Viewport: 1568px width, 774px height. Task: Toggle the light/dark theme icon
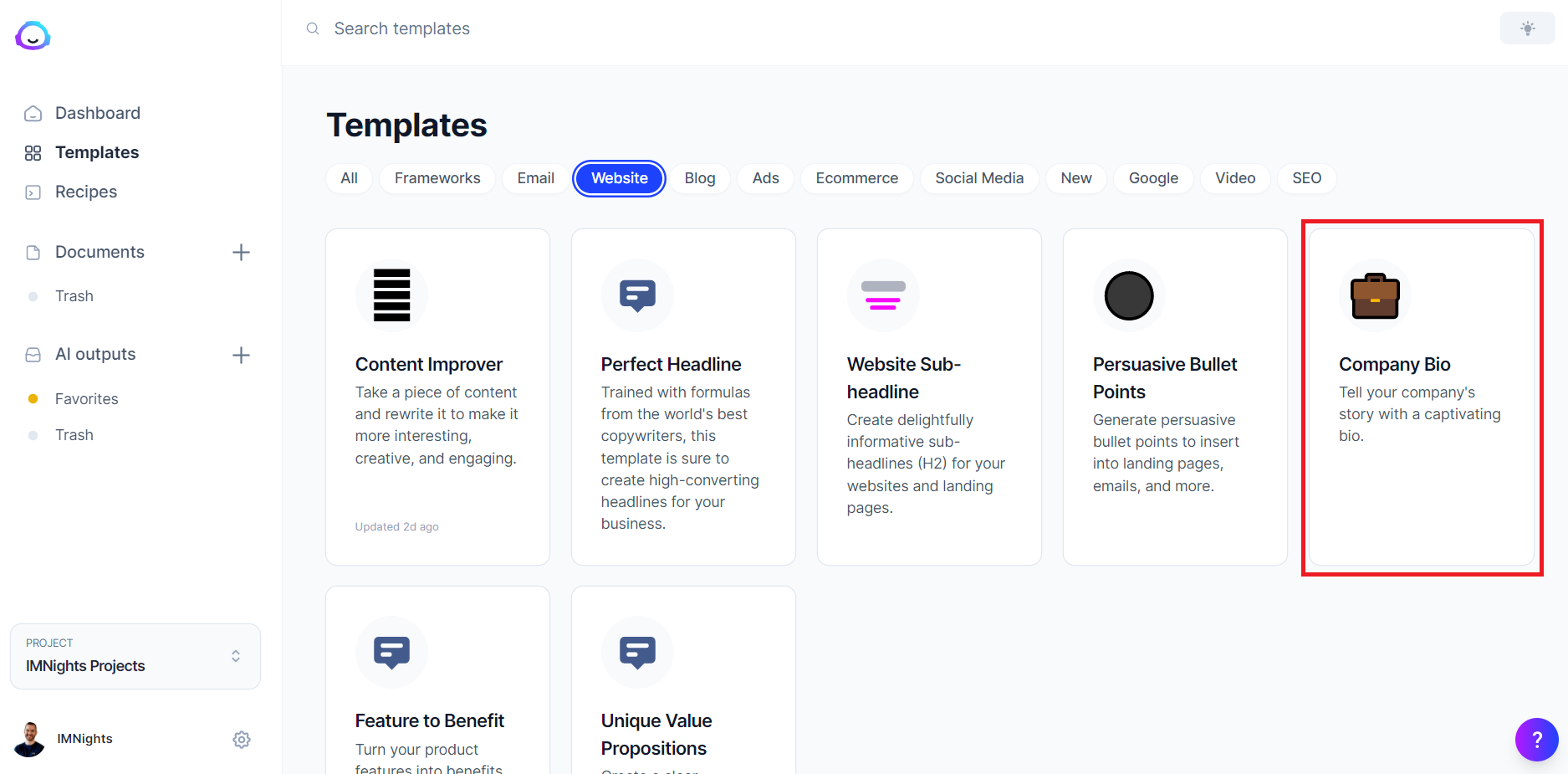(1527, 28)
